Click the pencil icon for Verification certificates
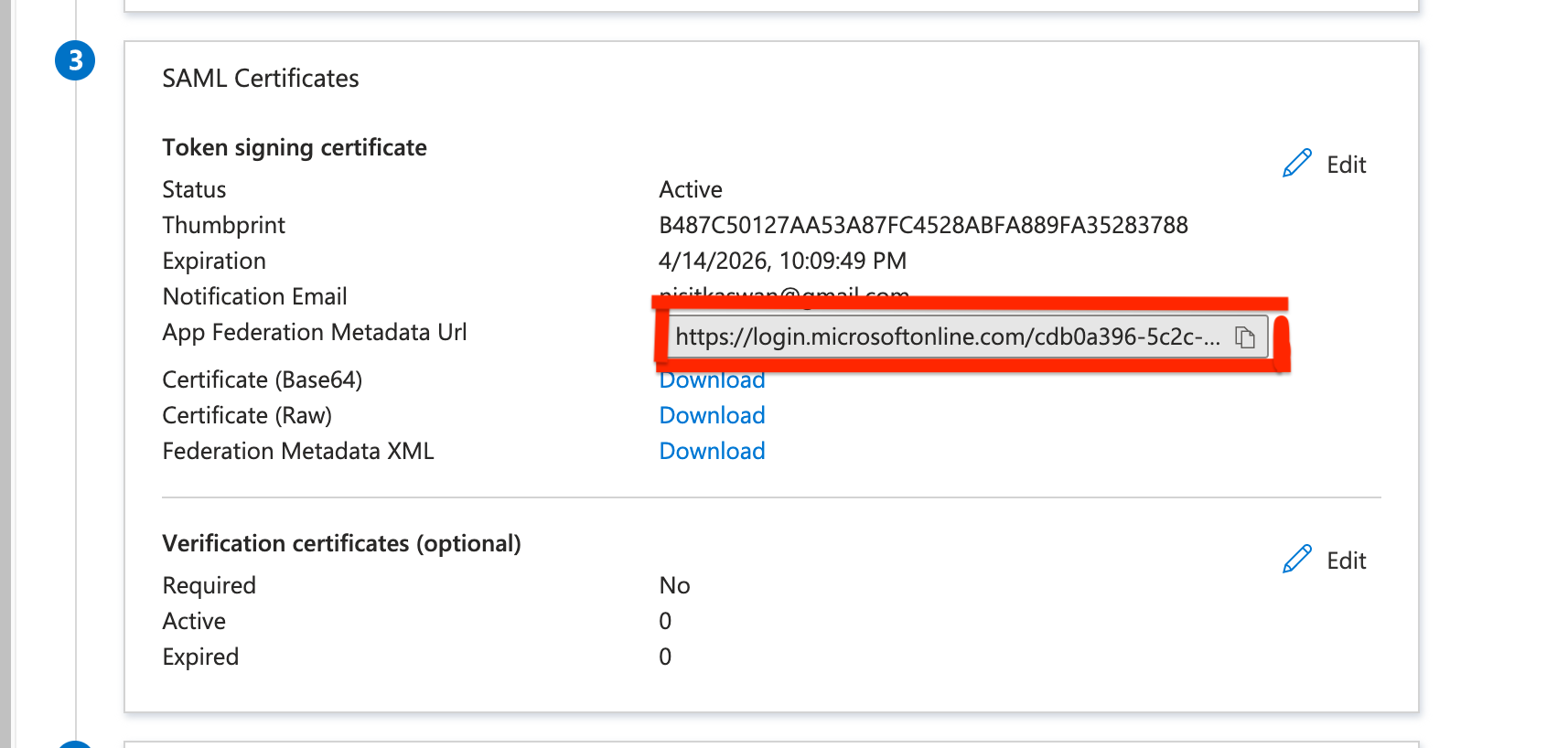 (x=1296, y=560)
